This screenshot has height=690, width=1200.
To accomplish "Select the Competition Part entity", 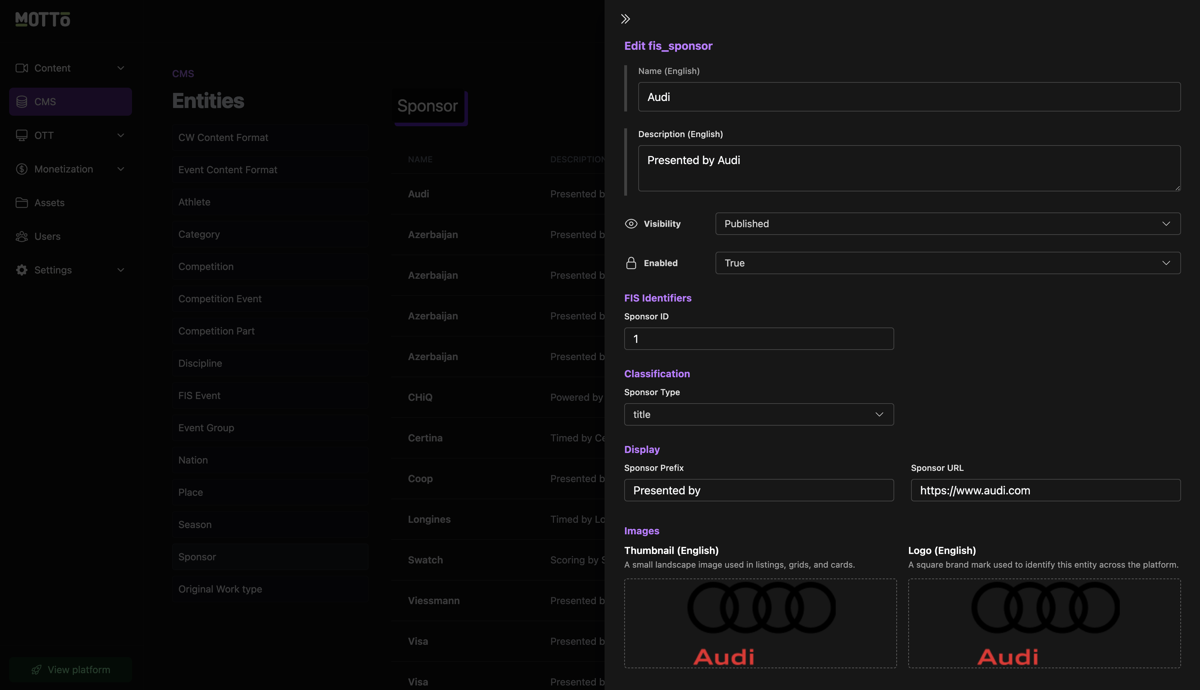I will [x=270, y=331].
